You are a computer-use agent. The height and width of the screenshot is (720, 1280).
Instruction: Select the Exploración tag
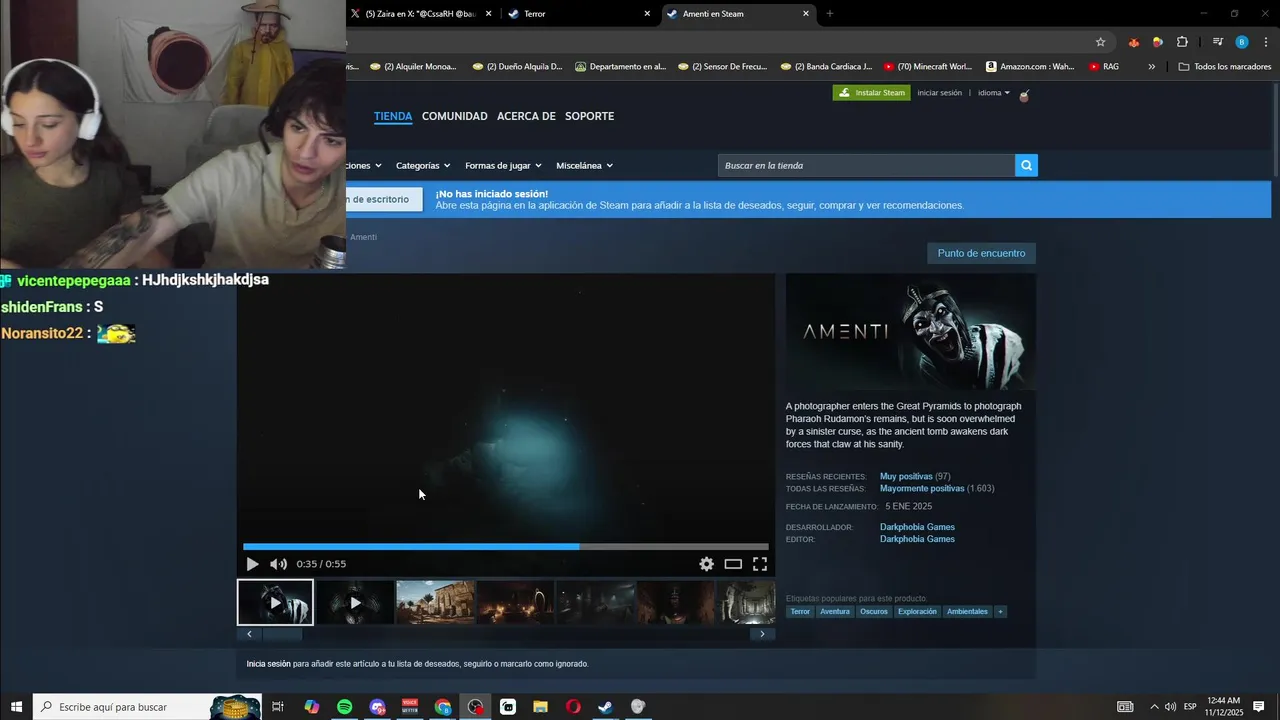[x=917, y=611]
